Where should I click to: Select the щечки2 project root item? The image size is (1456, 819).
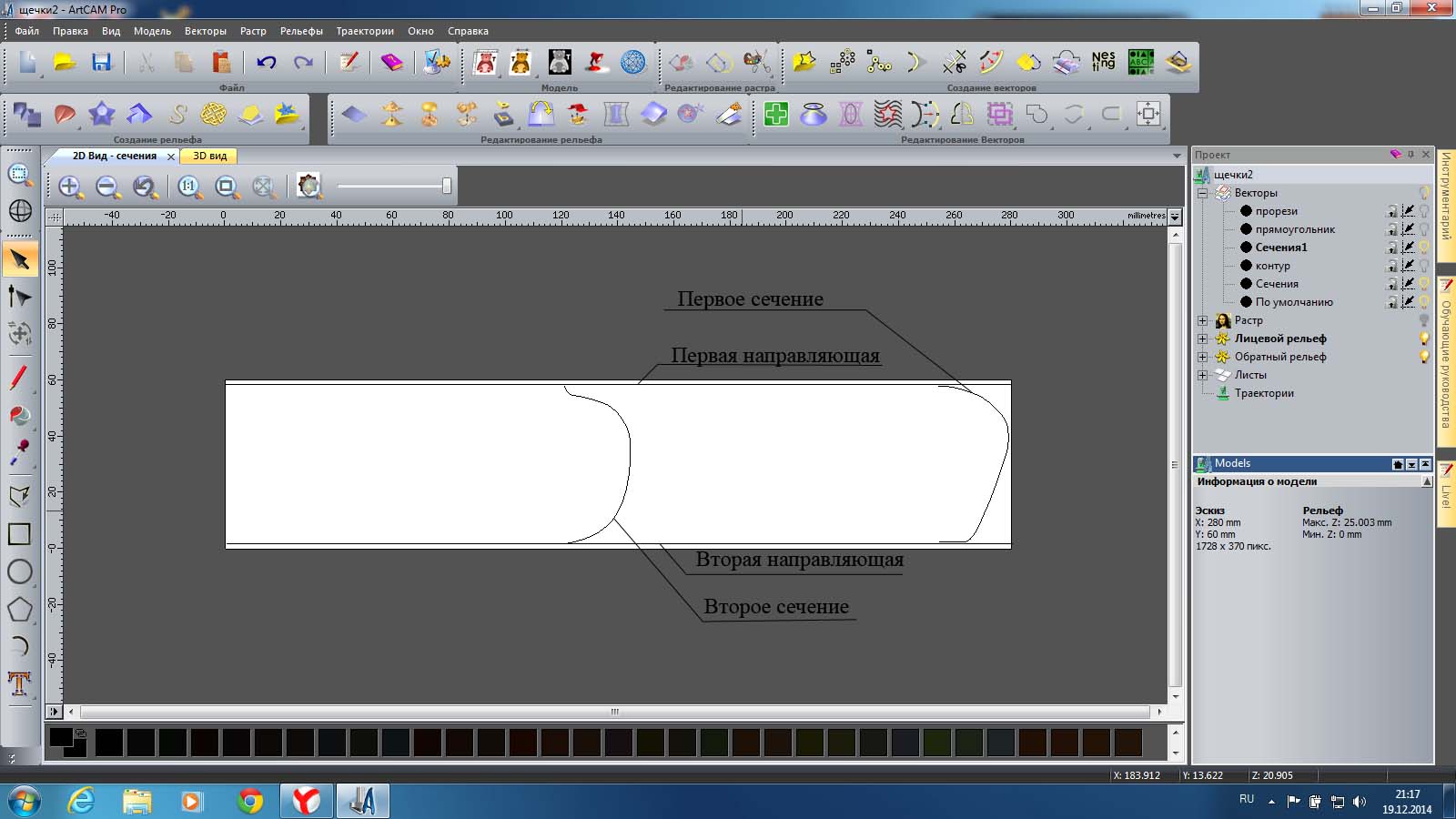[1233, 175]
